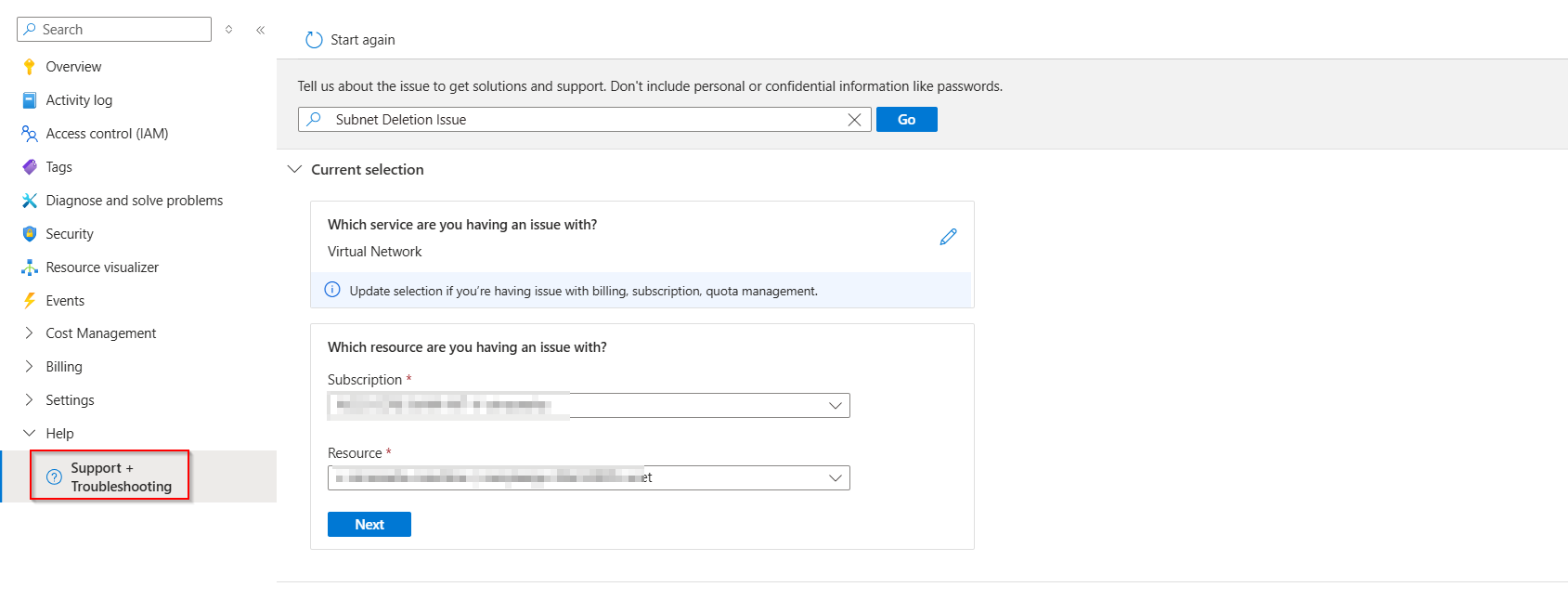The image size is (1568, 600).
Task: Click the Events lightning bolt icon
Action: (30, 301)
